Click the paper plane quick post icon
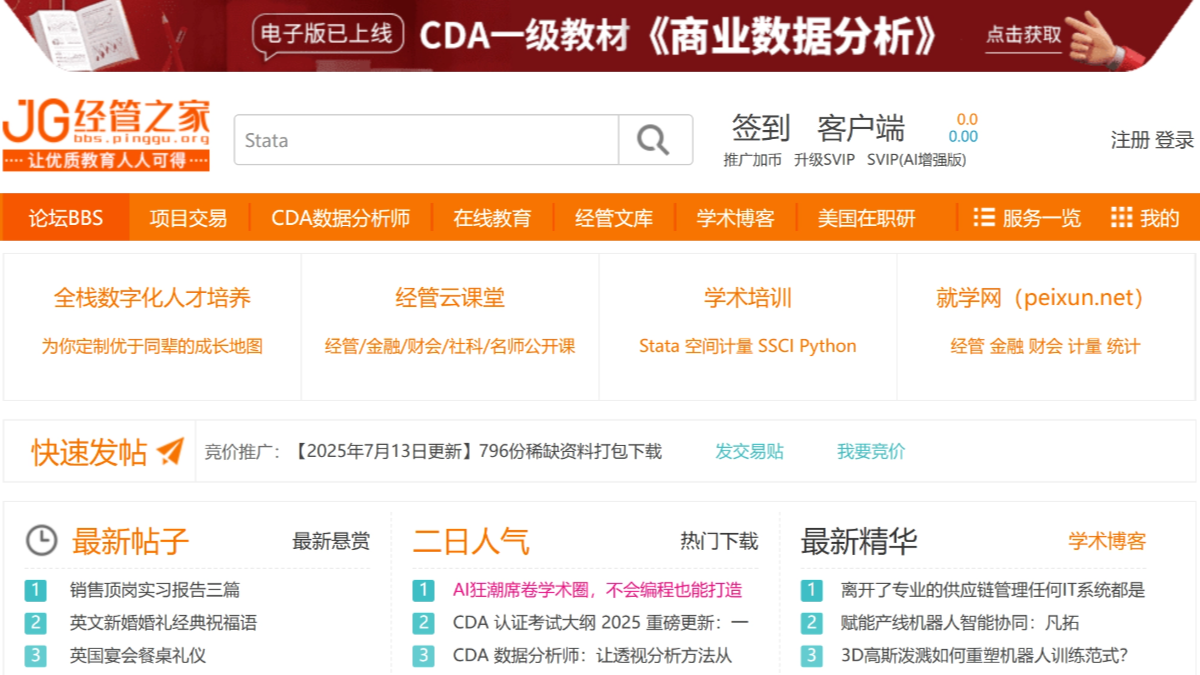 (x=171, y=452)
